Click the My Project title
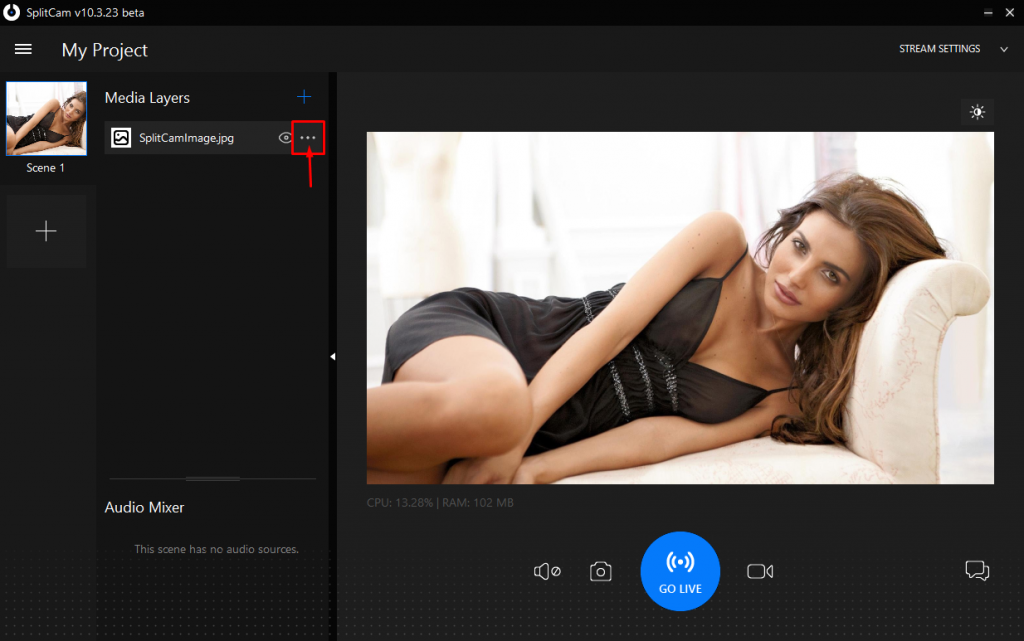Screen dimensions: 1024x641 [104, 50]
